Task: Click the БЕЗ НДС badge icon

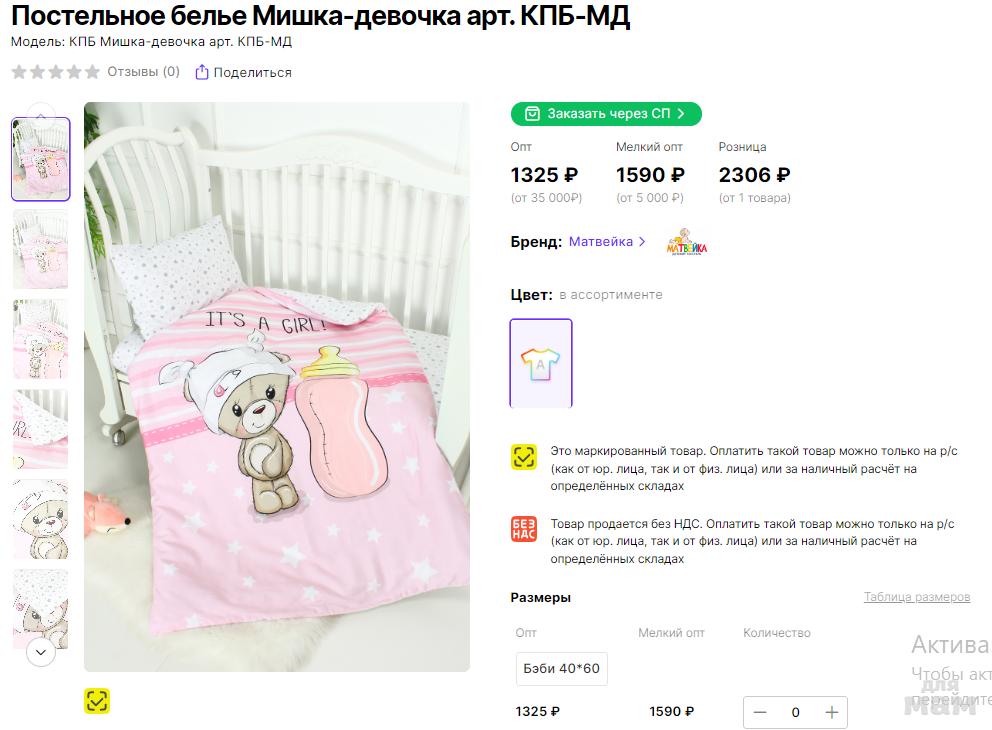Action: 524,530
